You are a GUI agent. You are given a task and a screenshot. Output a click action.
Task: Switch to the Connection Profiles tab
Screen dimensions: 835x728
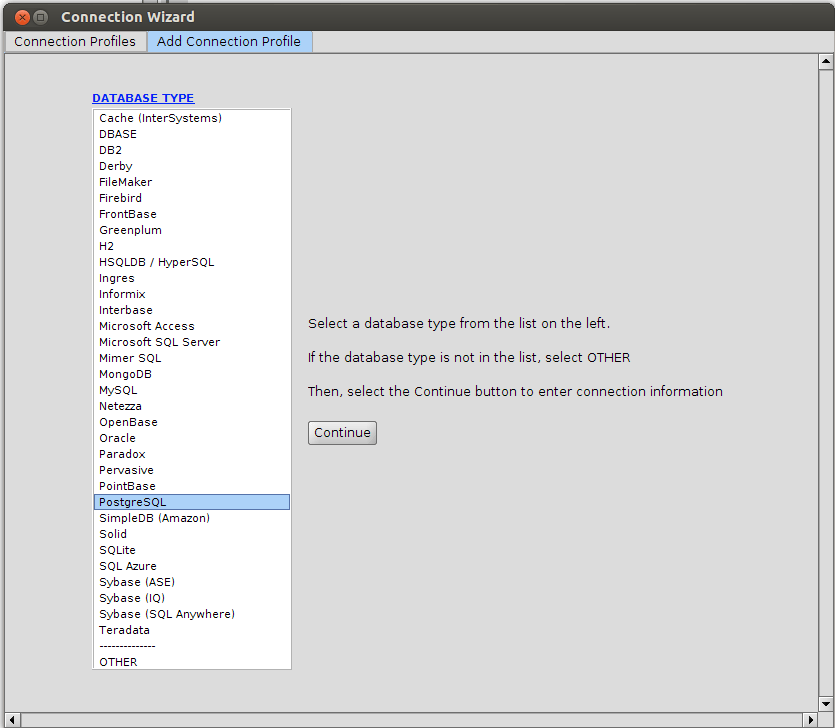[x=75, y=41]
